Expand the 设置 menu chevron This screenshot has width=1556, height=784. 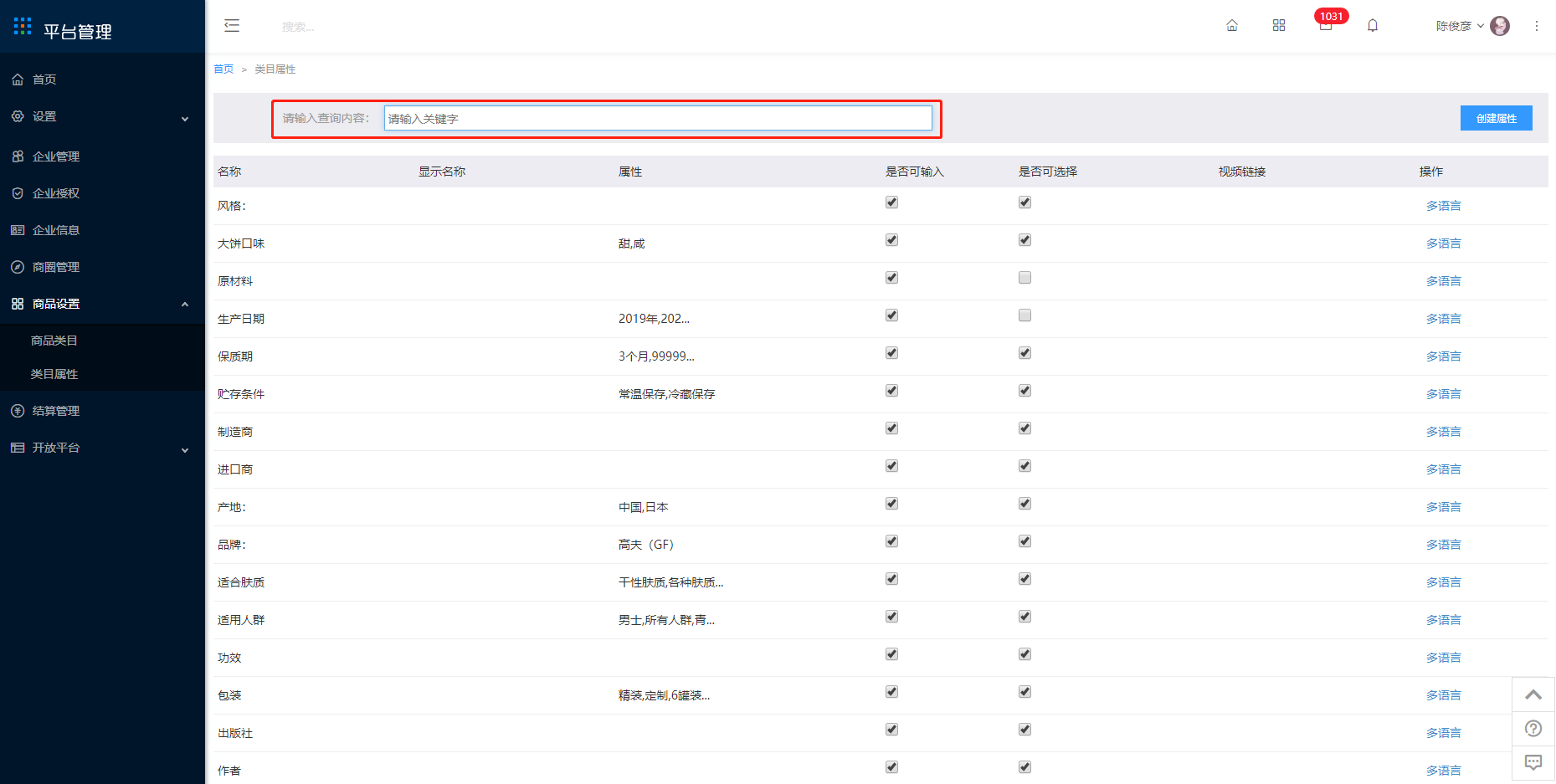(x=185, y=119)
